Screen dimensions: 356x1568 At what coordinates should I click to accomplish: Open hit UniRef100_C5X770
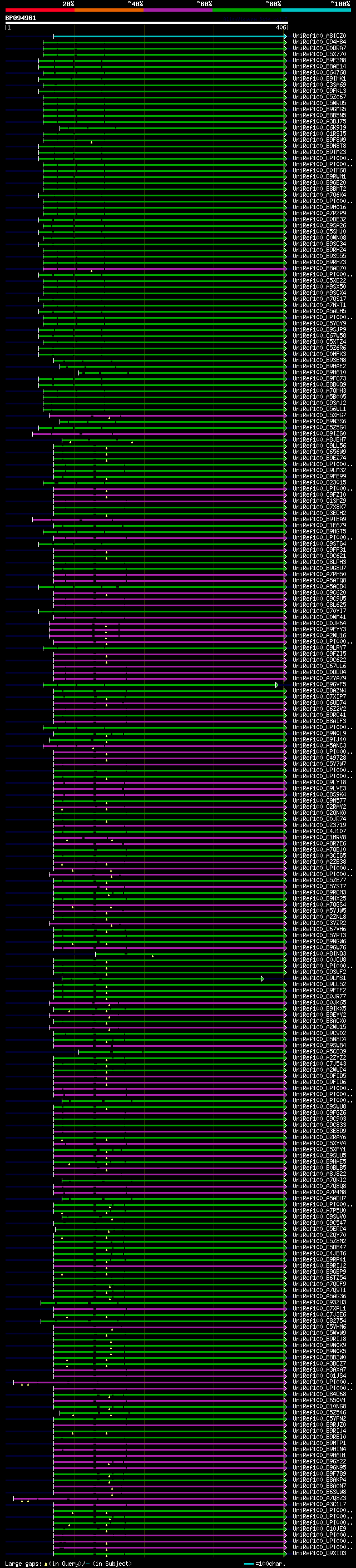coord(319,54)
